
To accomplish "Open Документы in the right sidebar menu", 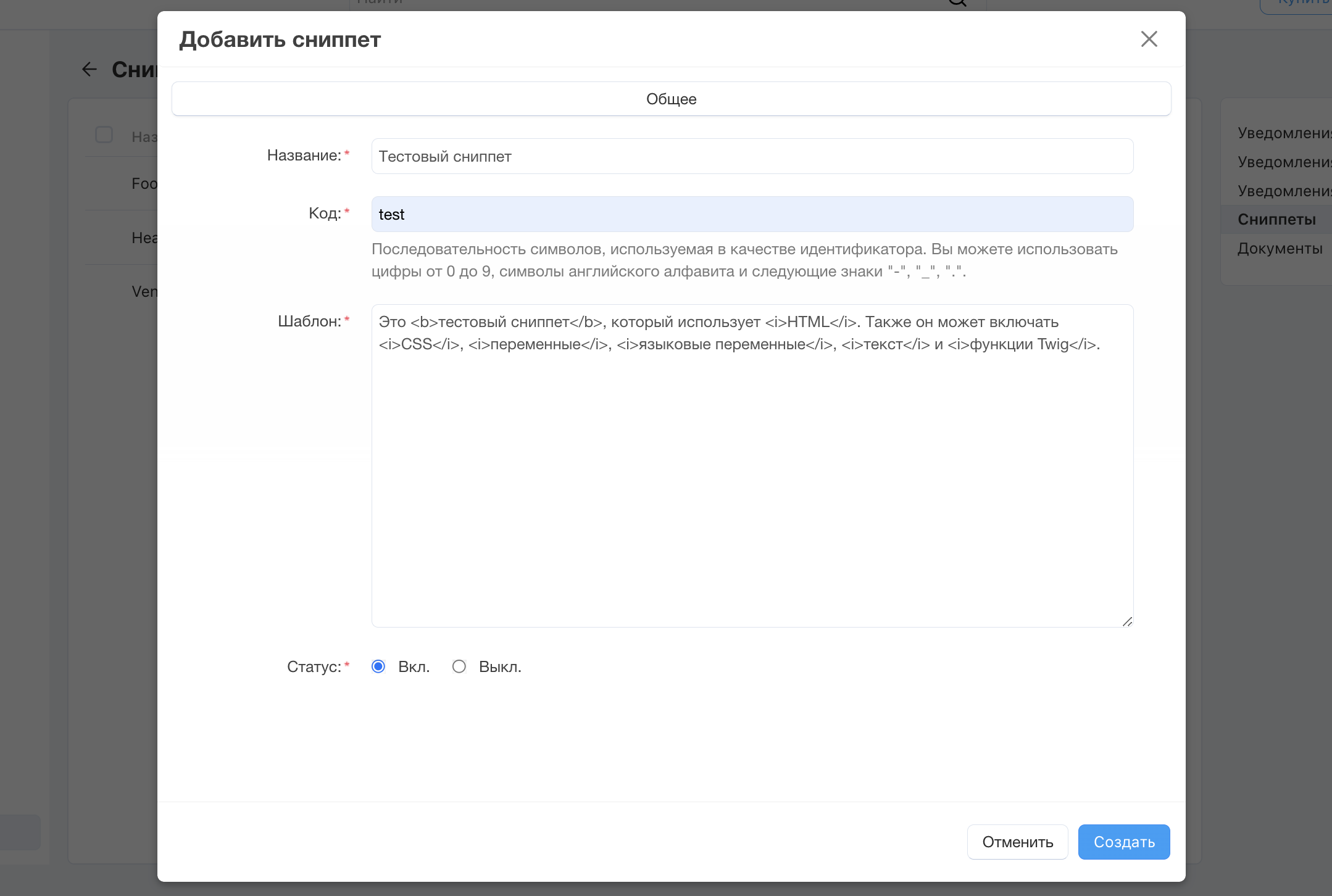I will [1280, 249].
